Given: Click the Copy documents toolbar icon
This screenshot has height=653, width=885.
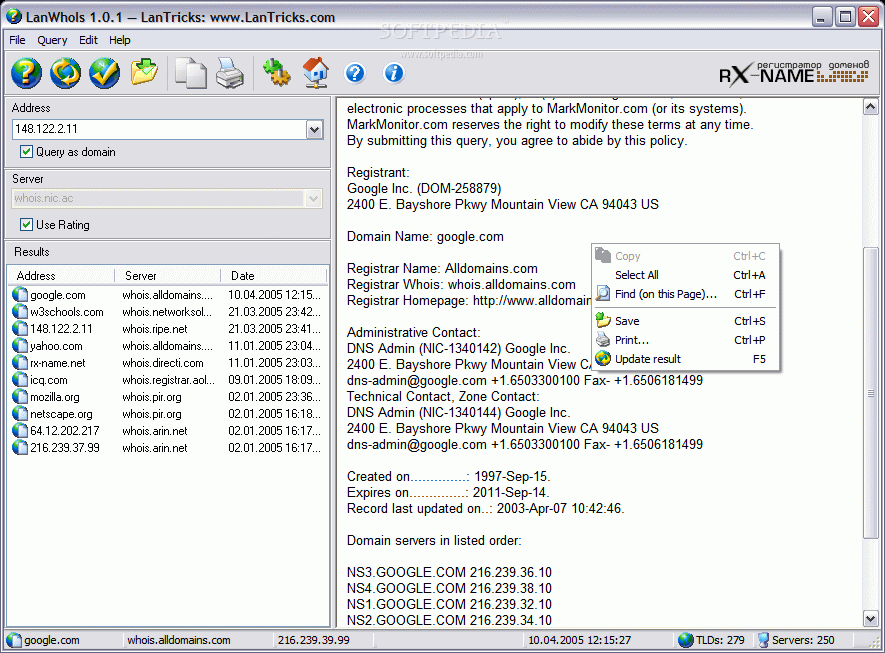Looking at the screenshot, I should 191,73.
